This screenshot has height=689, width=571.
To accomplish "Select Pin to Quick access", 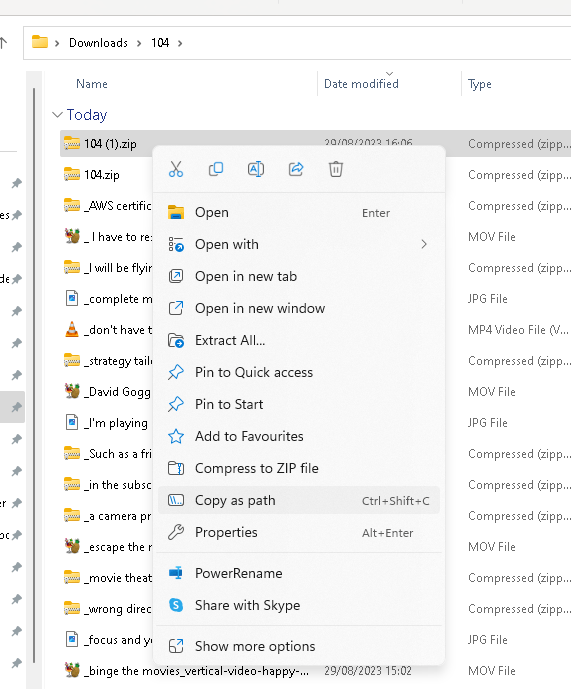I will coord(299,373).
